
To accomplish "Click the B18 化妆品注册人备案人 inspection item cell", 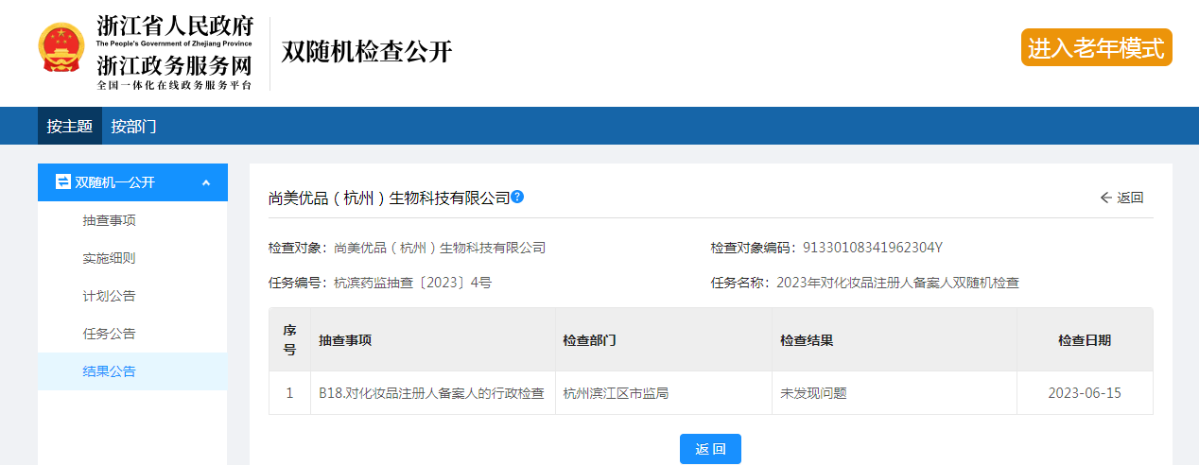I will 431,393.
